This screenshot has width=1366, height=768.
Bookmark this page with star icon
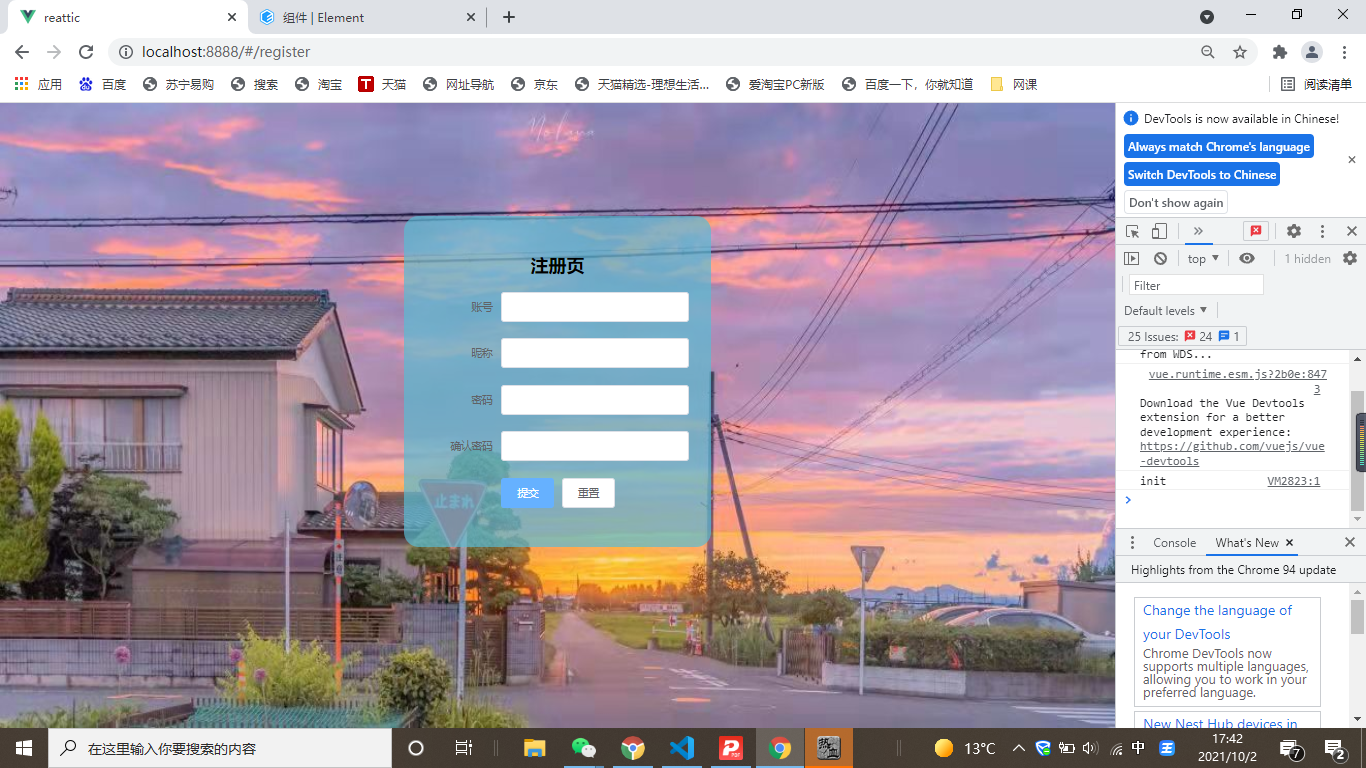pos(1240,52)
